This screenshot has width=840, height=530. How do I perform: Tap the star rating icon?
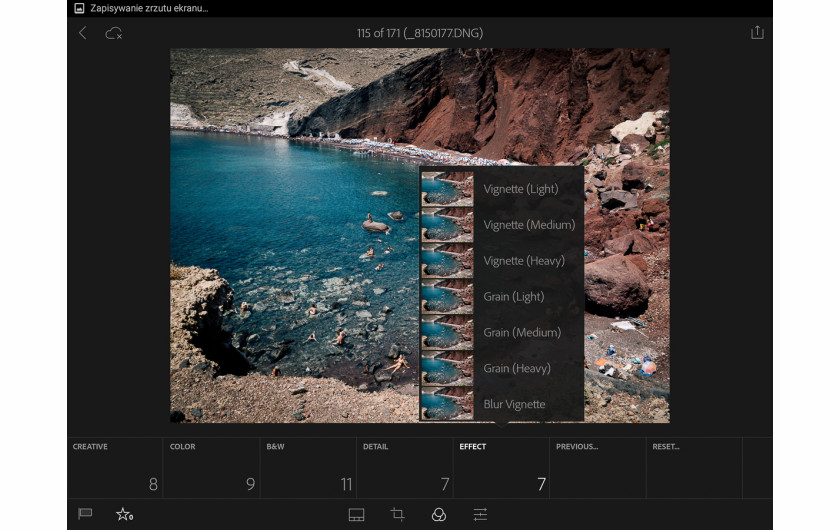click(124, 514)
